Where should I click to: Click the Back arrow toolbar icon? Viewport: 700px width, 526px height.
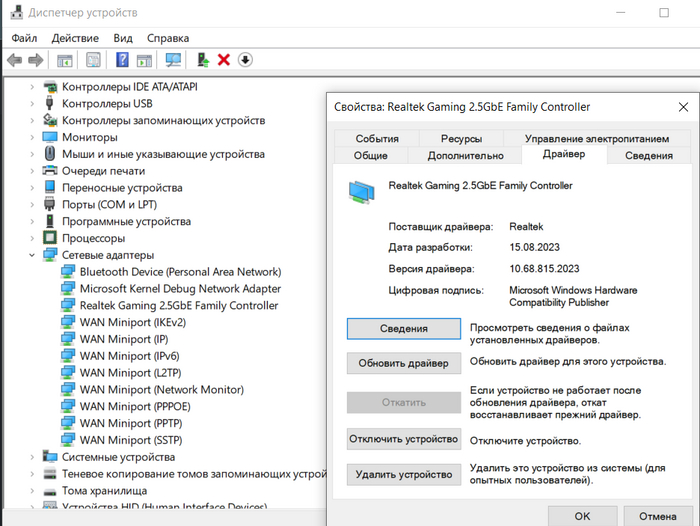14,60
